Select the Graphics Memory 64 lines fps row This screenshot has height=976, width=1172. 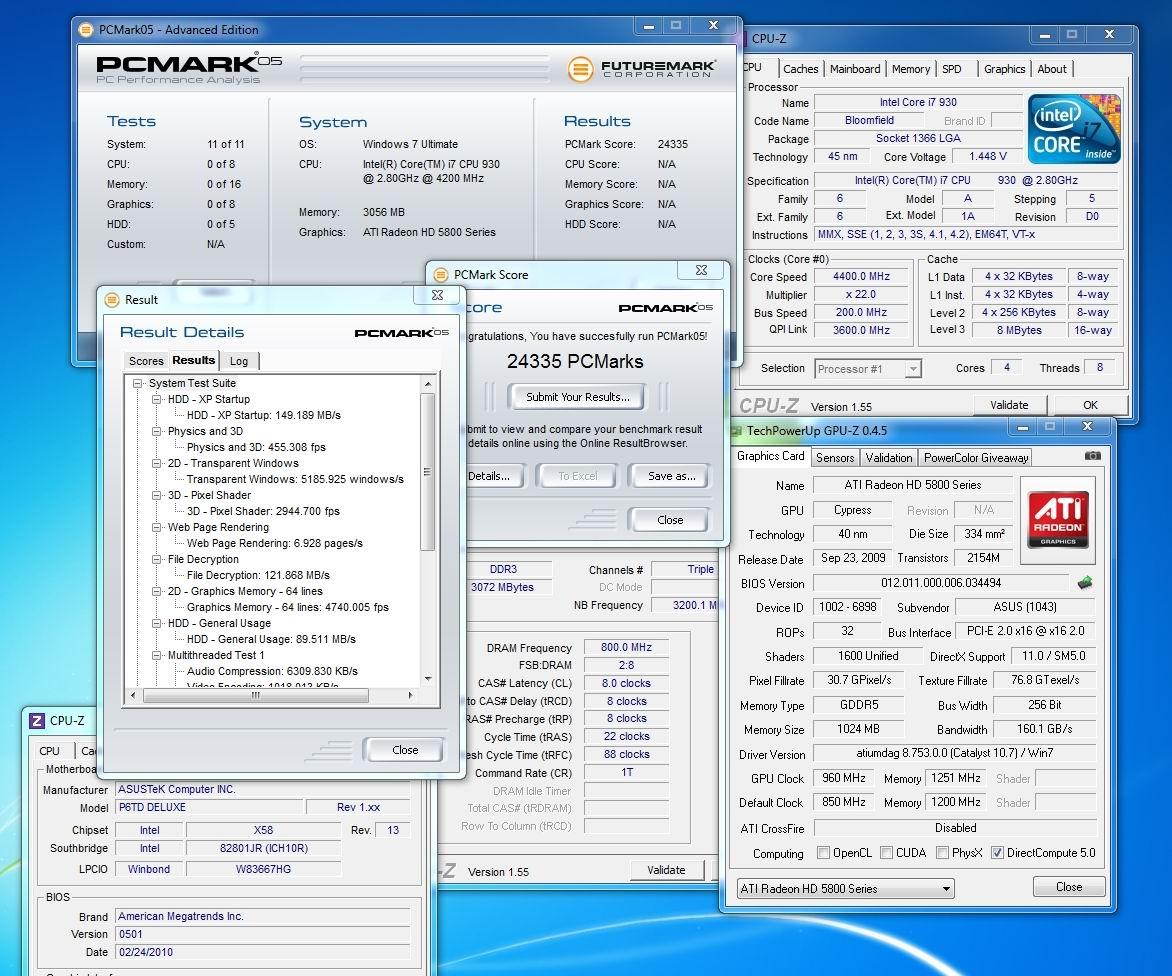point(288,607)
